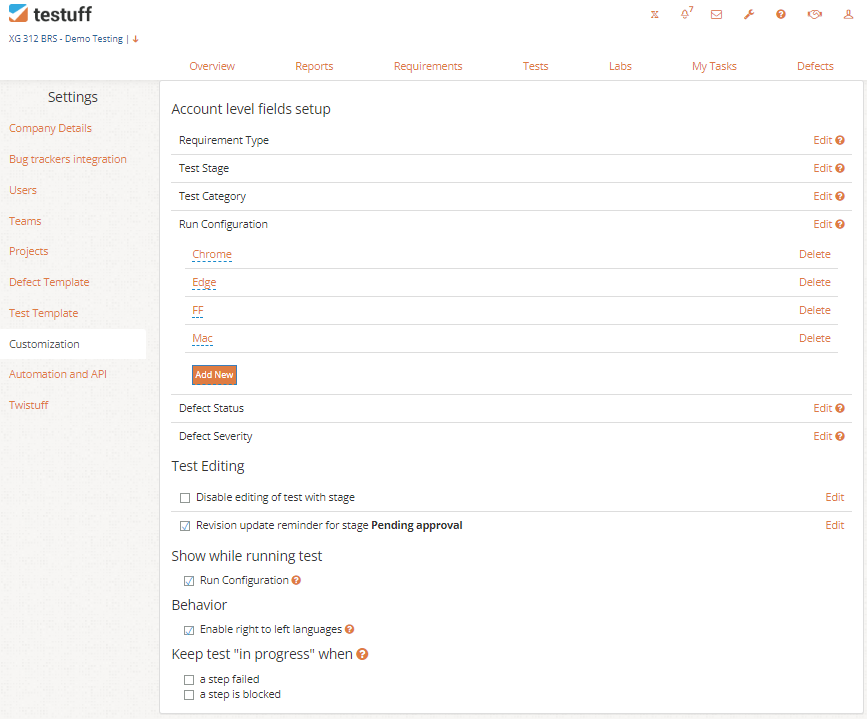The height and width of the screenshot is (719, 867).
Task: Click Chrome configuration name
Action: 212,254
